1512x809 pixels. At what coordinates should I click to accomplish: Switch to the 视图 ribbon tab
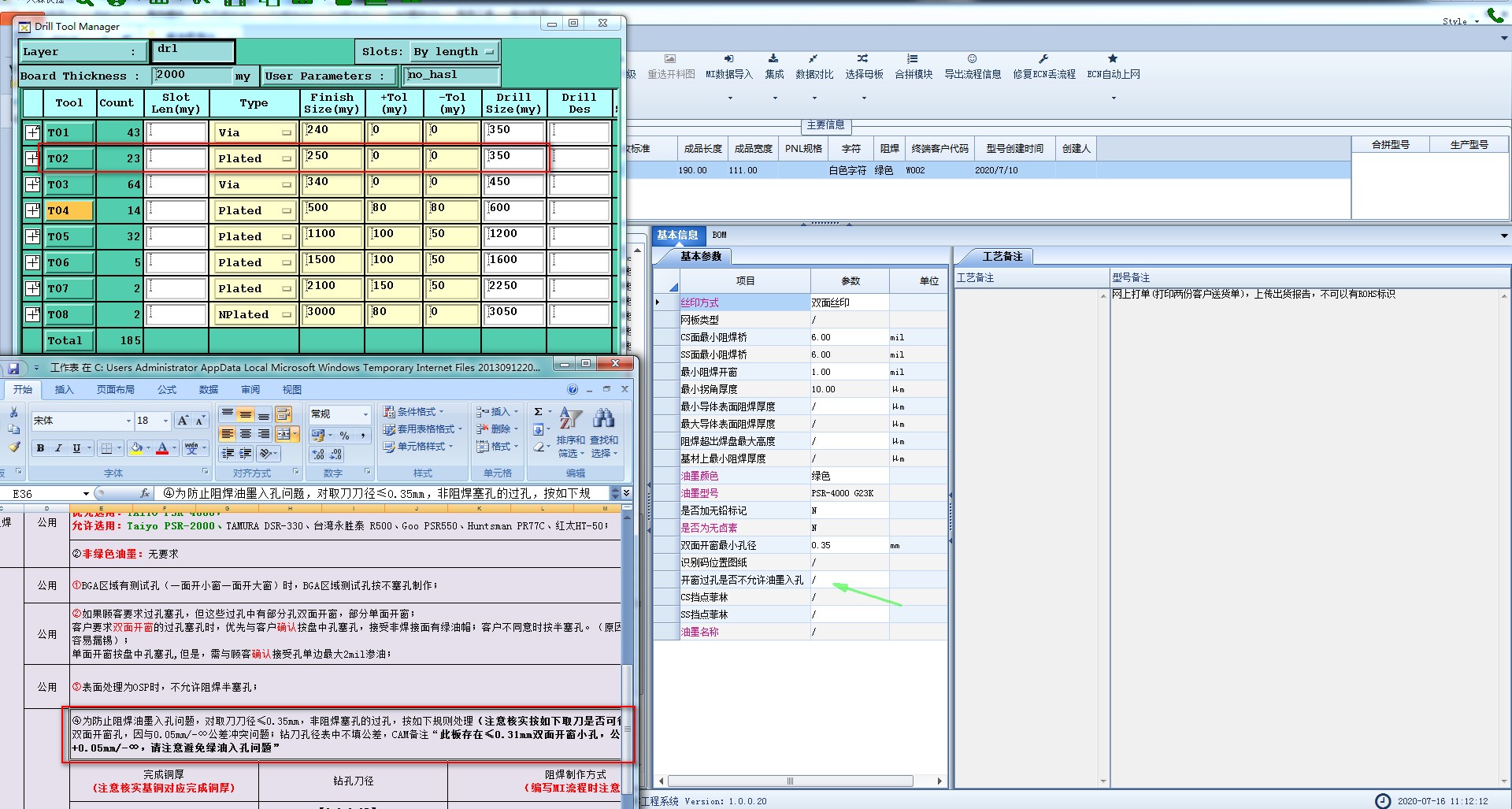292,389
